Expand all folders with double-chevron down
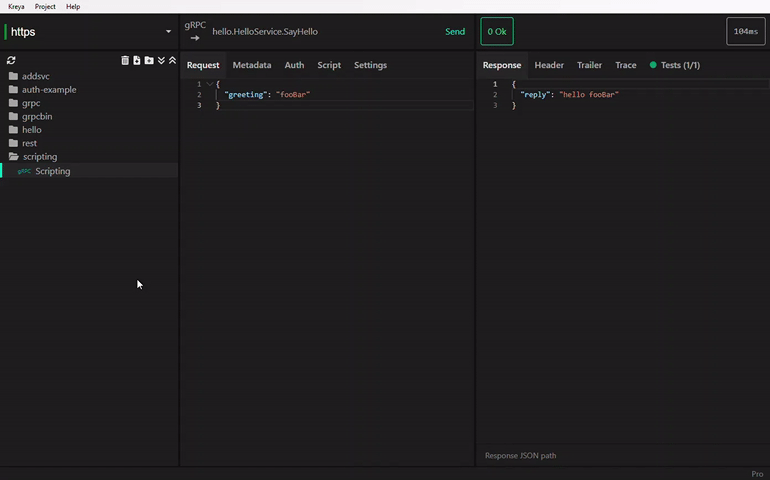The image size is (770, 480). [x=161, y=60]
